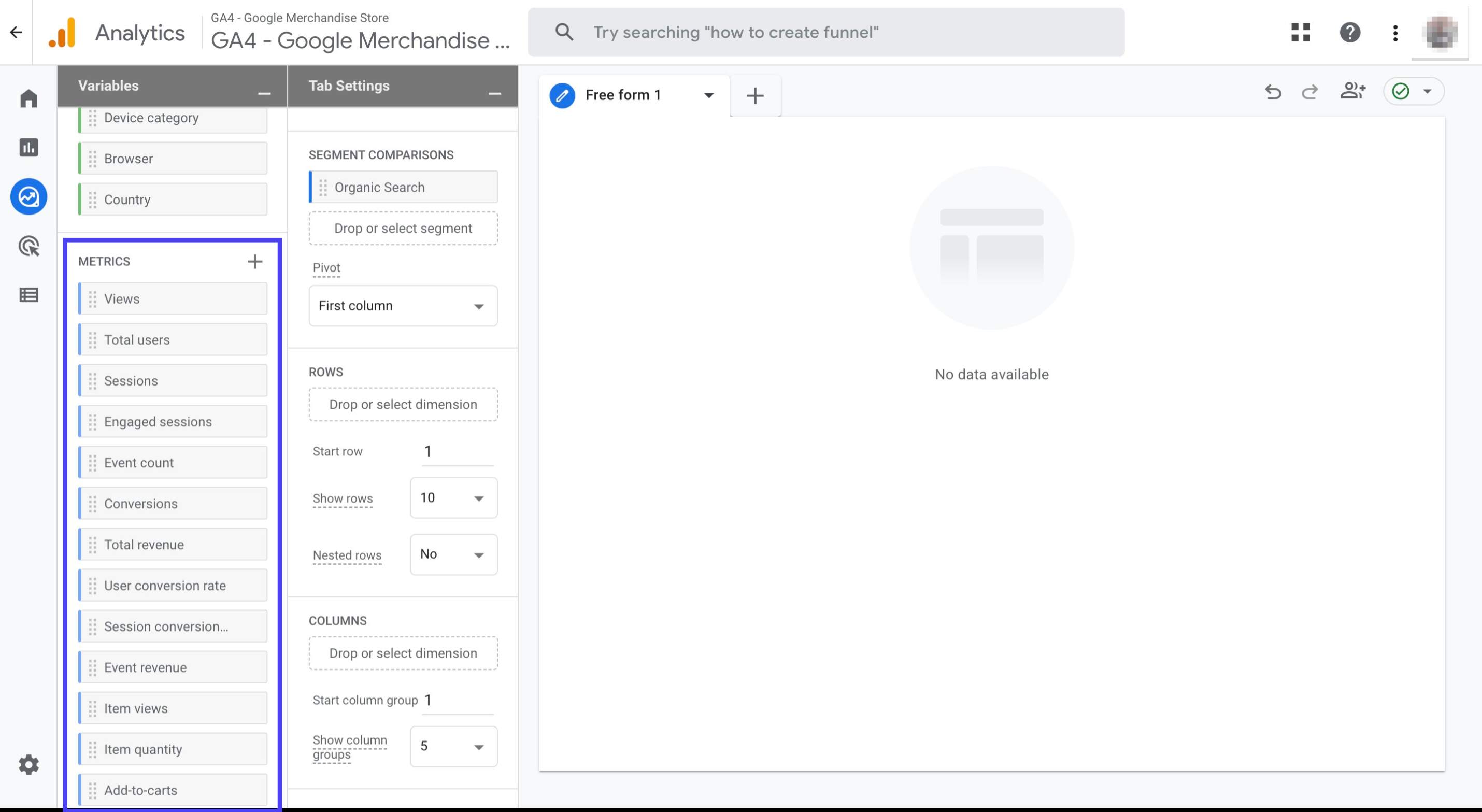Viewport: 1482px width, 812px height.
Task: Open the Configure table icon in sidebar
Action: point(29,295)
